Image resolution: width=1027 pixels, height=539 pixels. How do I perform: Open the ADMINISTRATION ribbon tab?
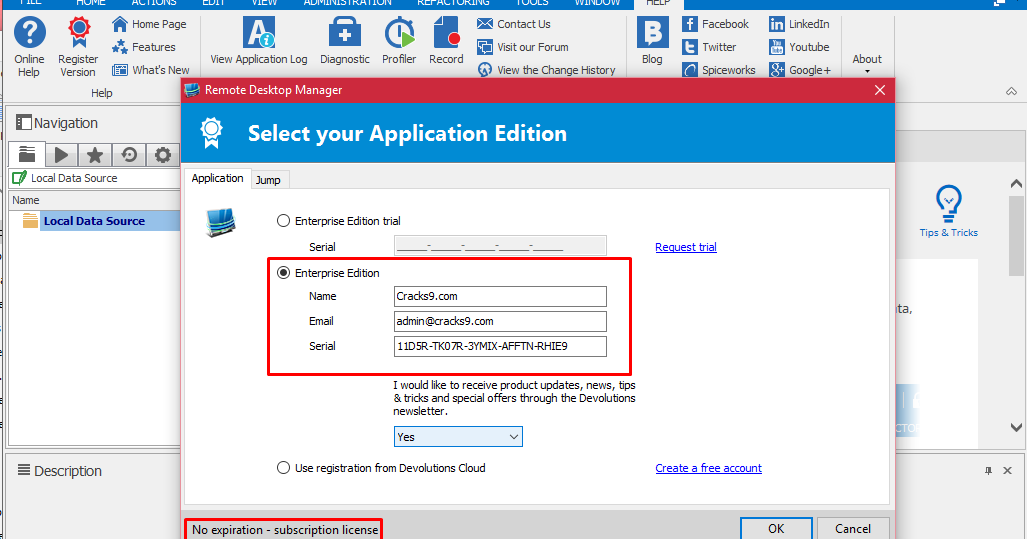click(347, 3)
